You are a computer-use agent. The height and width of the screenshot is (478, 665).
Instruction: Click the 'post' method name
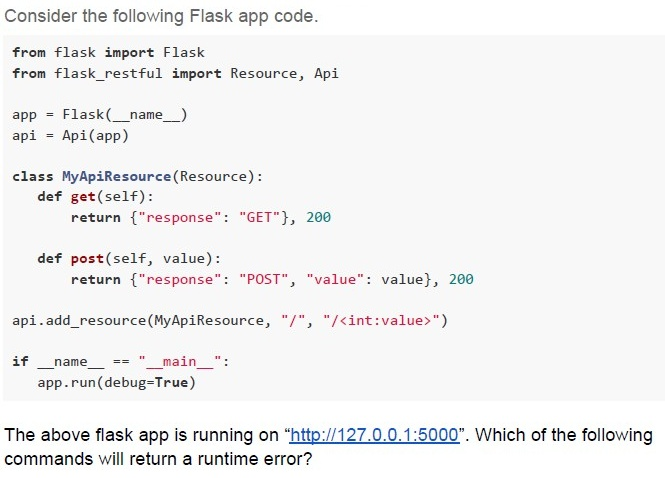tap(87, 259)
